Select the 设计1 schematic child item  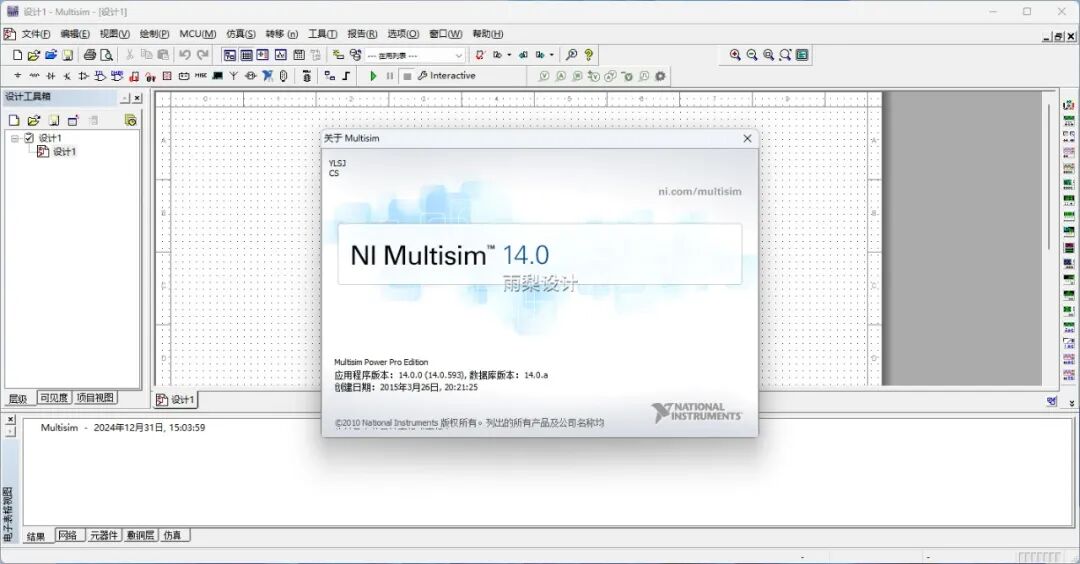pyautogui.click(x=57, y=152)
